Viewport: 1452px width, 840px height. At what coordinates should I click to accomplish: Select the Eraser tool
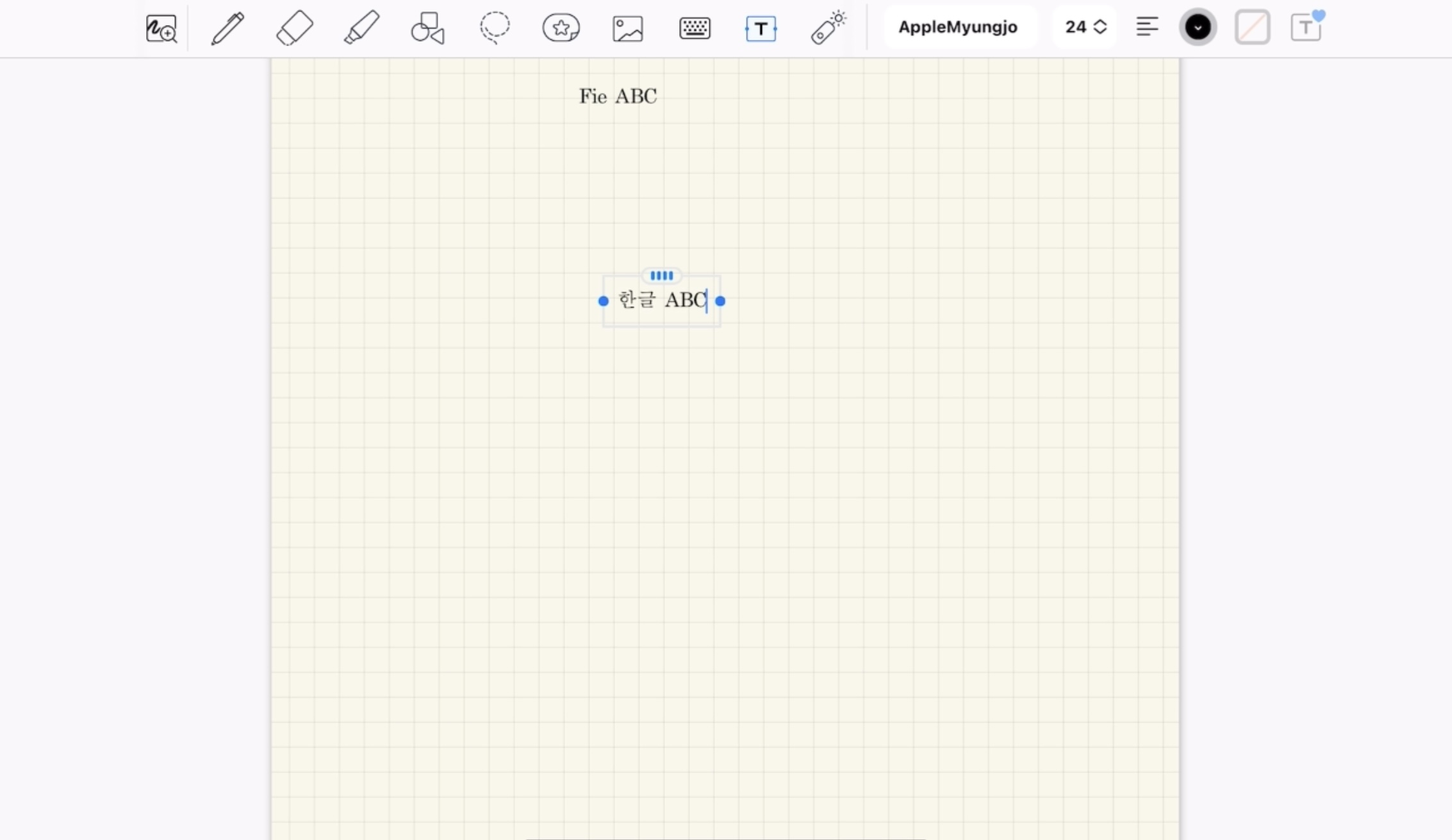294,28
